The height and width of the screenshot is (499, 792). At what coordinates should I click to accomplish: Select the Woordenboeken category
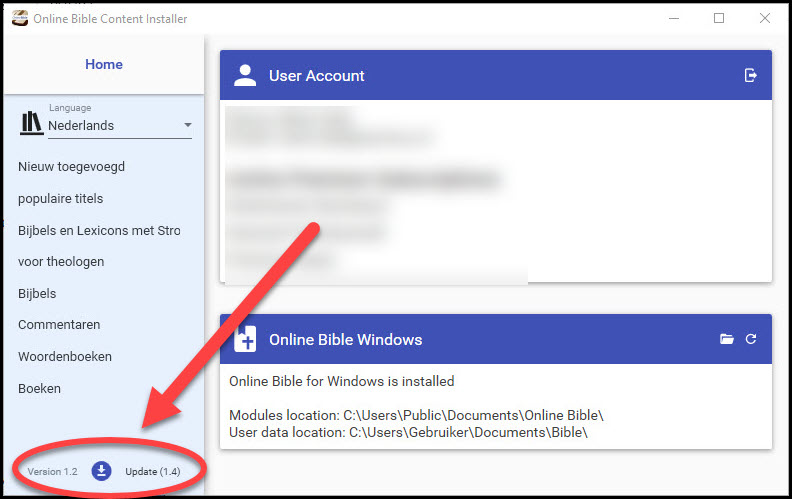coord(65,357)
